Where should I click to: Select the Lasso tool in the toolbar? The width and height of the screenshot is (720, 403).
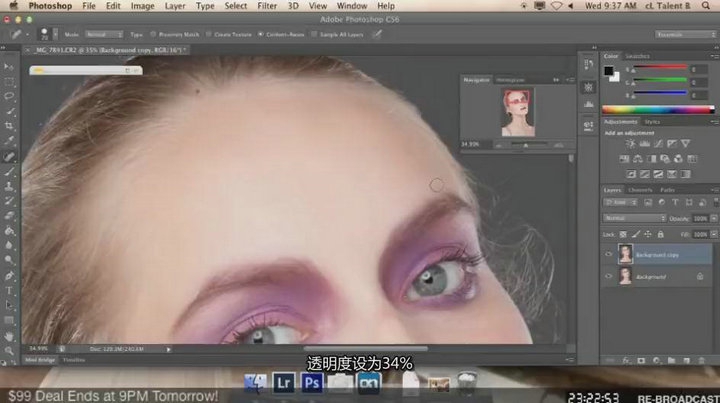click(x=9, y=96)
